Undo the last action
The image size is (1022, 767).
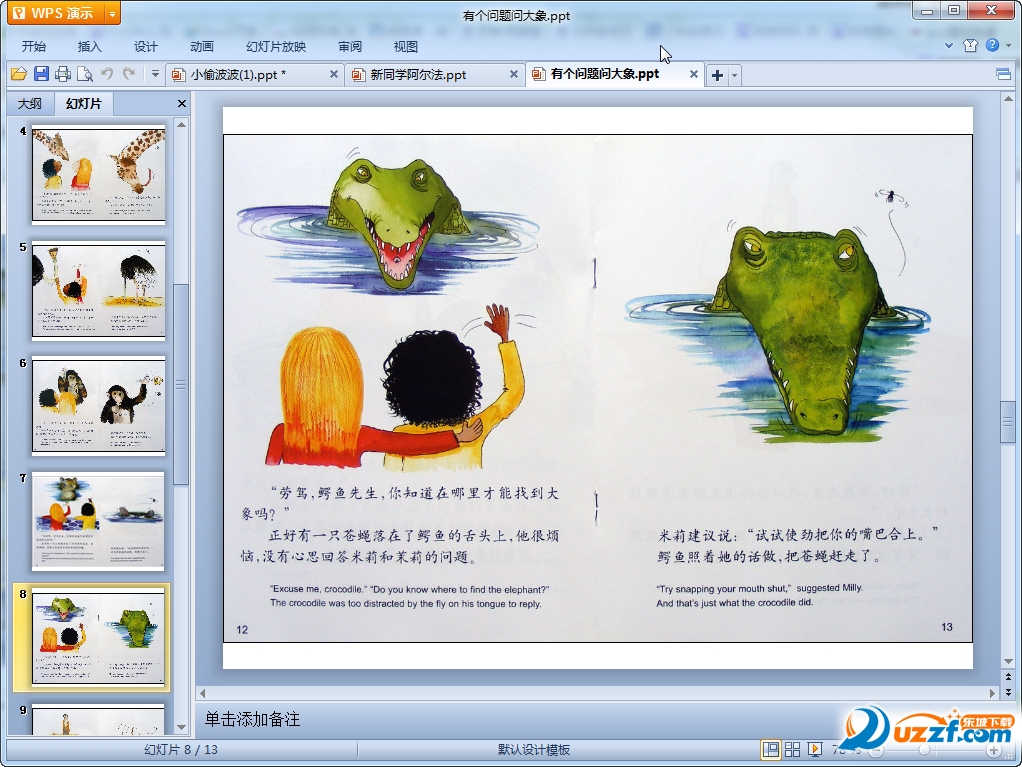coord(107,74)
